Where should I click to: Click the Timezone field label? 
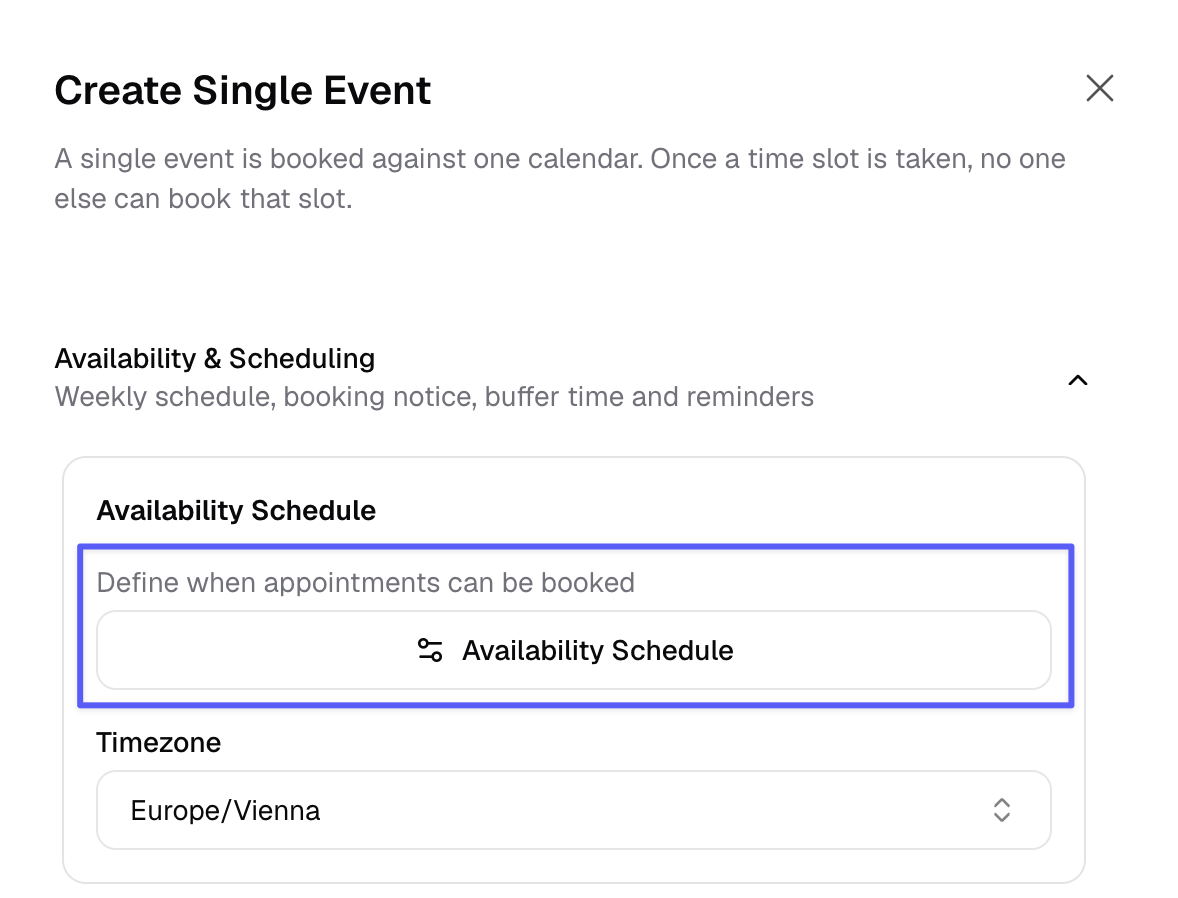(x=159, y=742)
